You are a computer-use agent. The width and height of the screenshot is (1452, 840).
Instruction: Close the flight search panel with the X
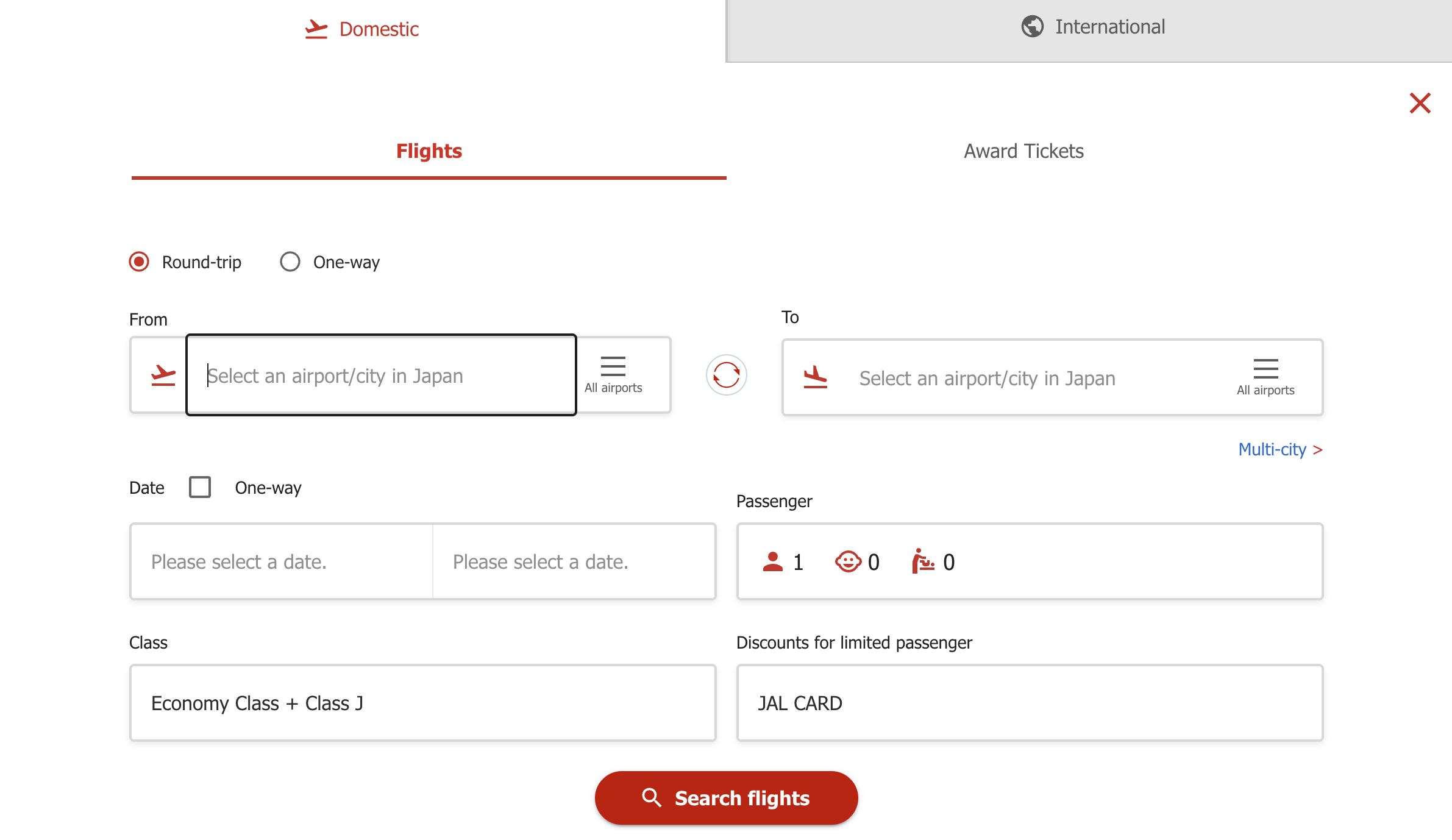1420,103
